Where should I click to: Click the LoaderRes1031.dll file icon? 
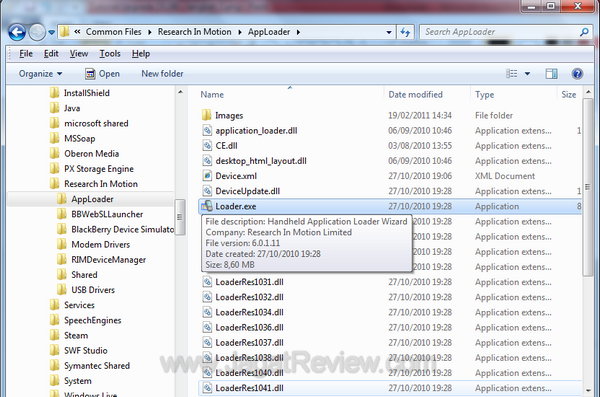207,282
